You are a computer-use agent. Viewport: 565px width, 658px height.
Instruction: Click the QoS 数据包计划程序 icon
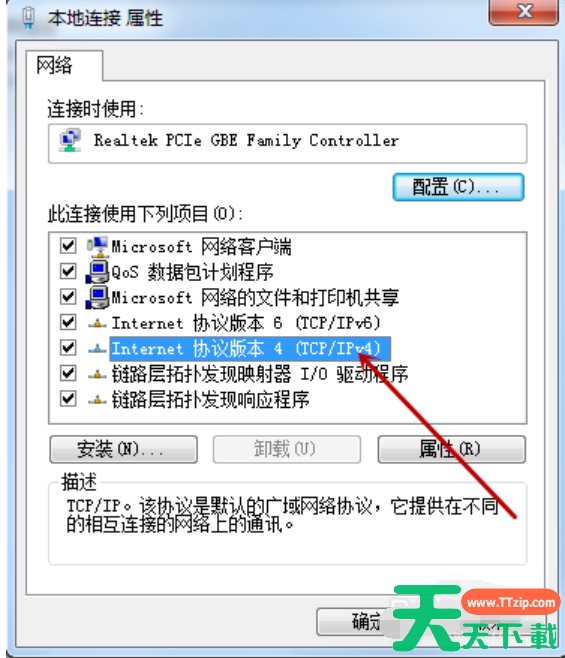[x=97, y=272]
